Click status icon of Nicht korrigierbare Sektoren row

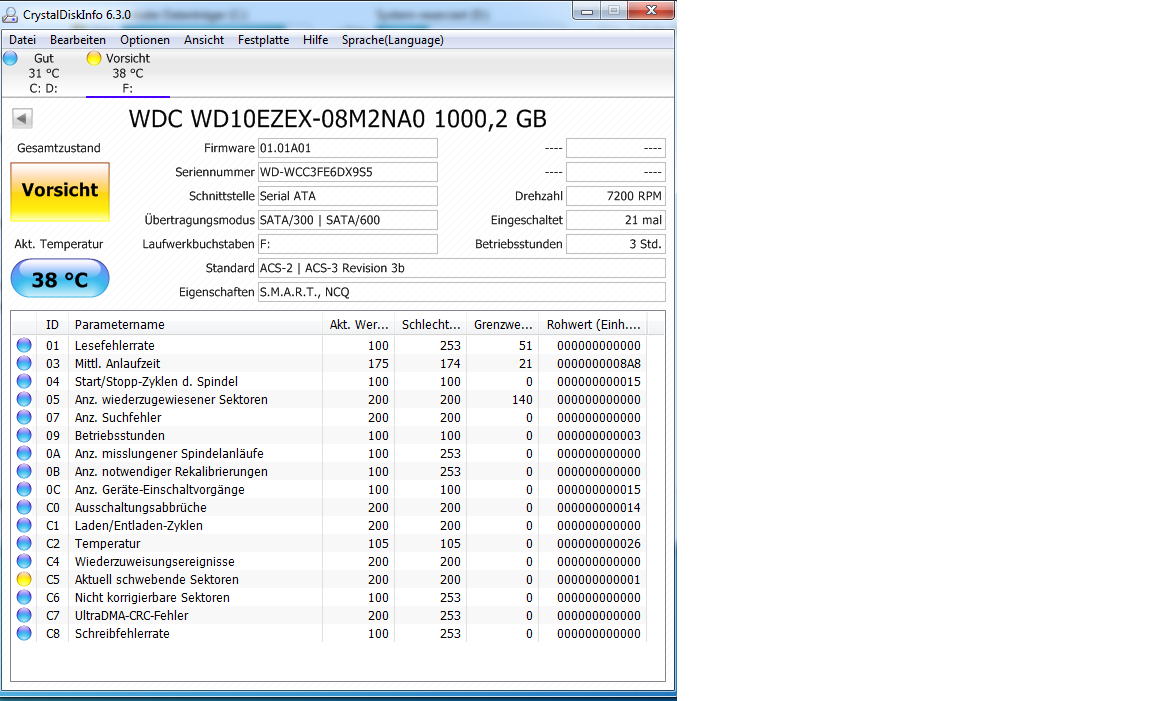click(x=24, y=597)
